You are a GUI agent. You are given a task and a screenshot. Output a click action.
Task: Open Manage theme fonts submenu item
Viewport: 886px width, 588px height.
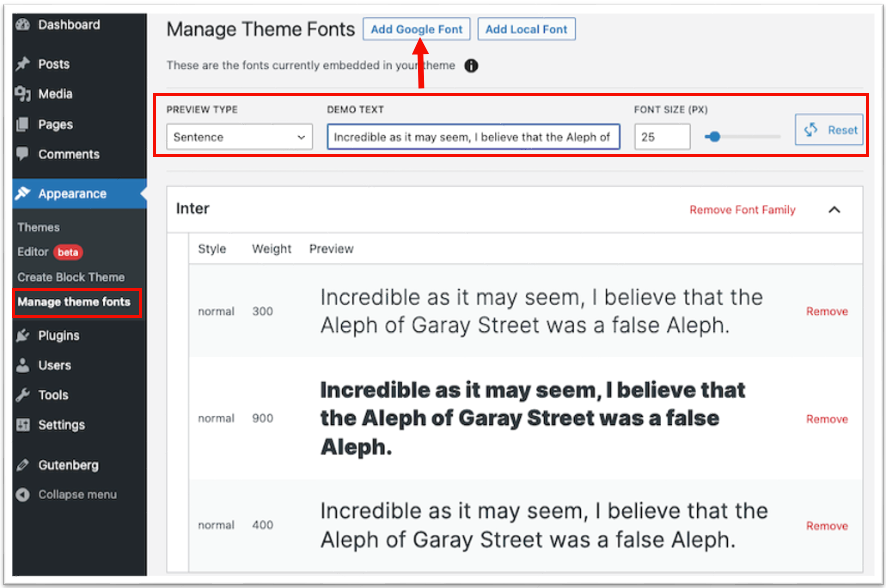tap(74, 302)
